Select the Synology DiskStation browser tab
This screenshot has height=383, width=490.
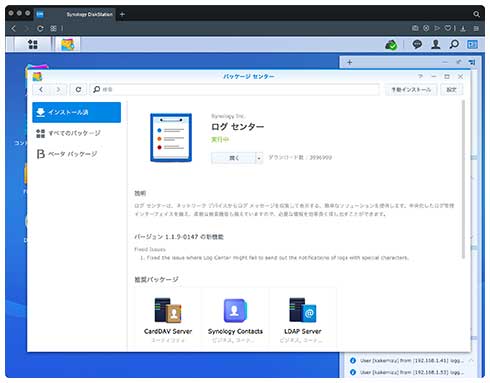pos(76,14)
